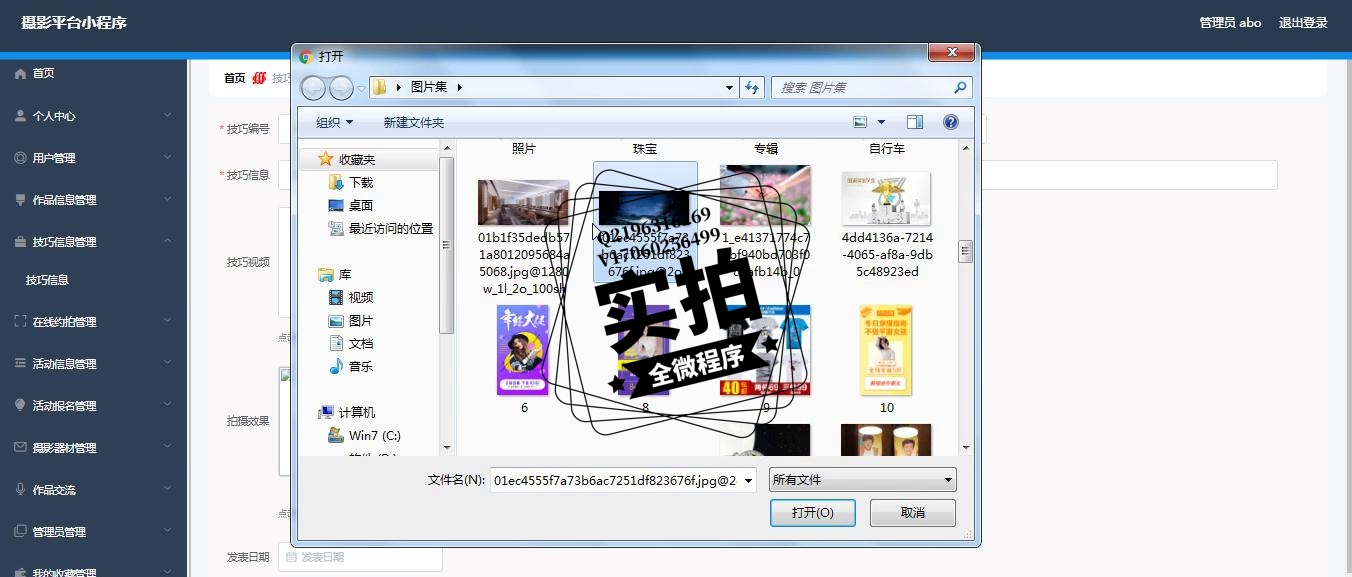Expand 在线约拍管理 in the sidebar

pyautogui.click(x=93, y=322)
